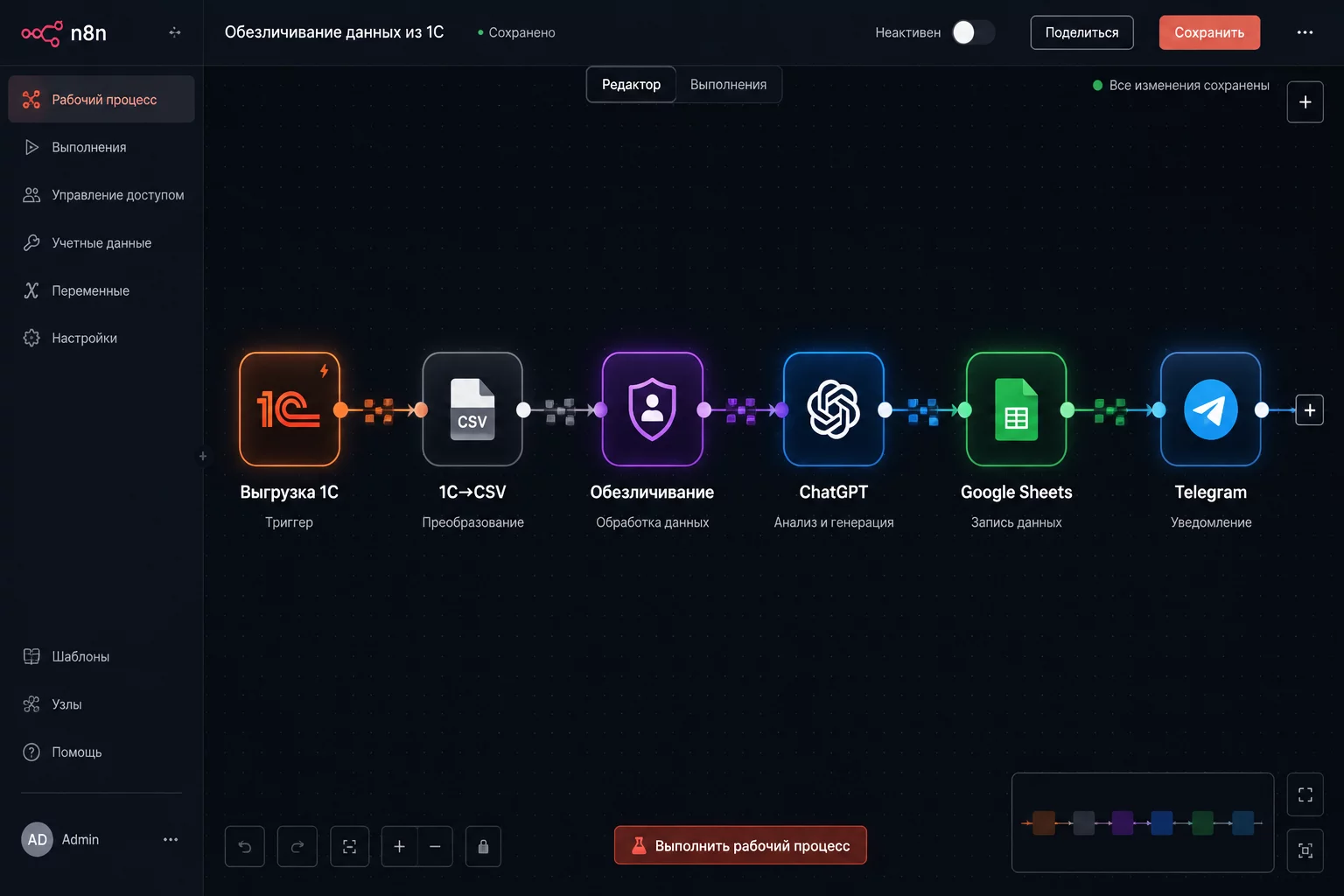Zoom out of the canvas
Image resolution: width=1344 pixels, height=896 pixels.
[x=435, y=846]
